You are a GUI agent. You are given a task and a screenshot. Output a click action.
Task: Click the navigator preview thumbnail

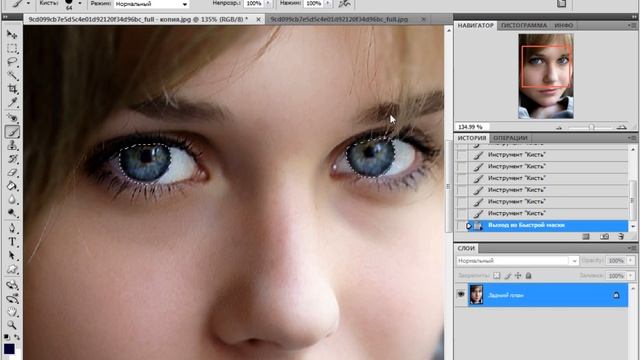(546, 76)
